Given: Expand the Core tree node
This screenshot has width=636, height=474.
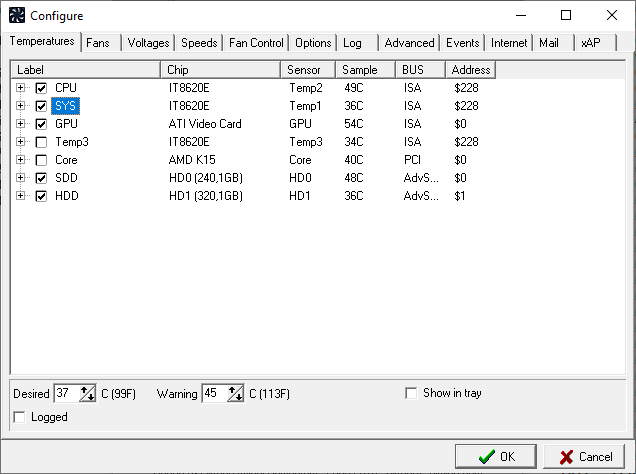Looking at the screenshot, I should 20,159.
